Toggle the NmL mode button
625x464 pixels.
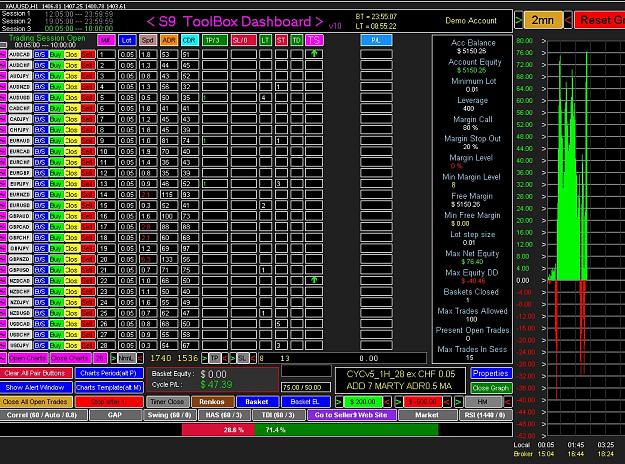pyautogui.click(x=127, y=358)
